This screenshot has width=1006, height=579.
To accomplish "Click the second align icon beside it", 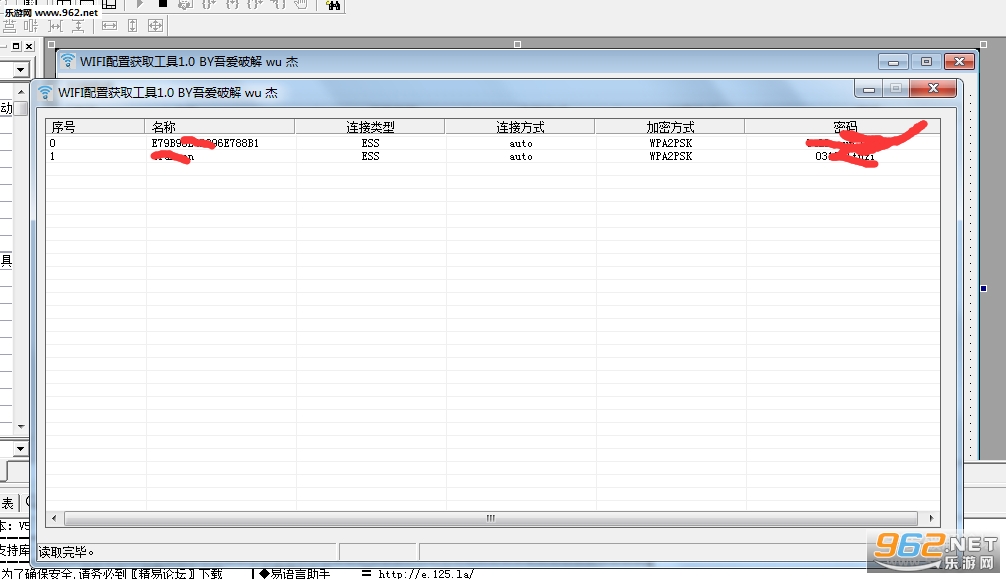I will coord(31,26).
